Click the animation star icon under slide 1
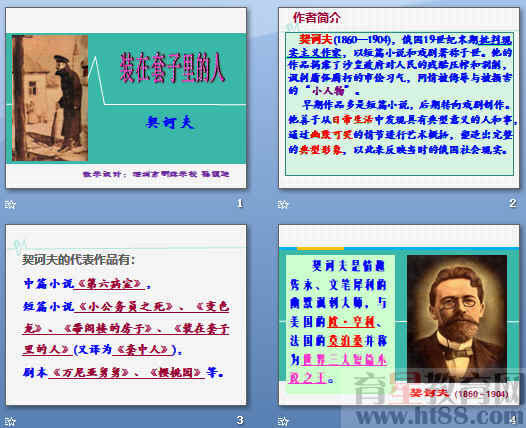 pyautogui.click(x=10, y=204)
